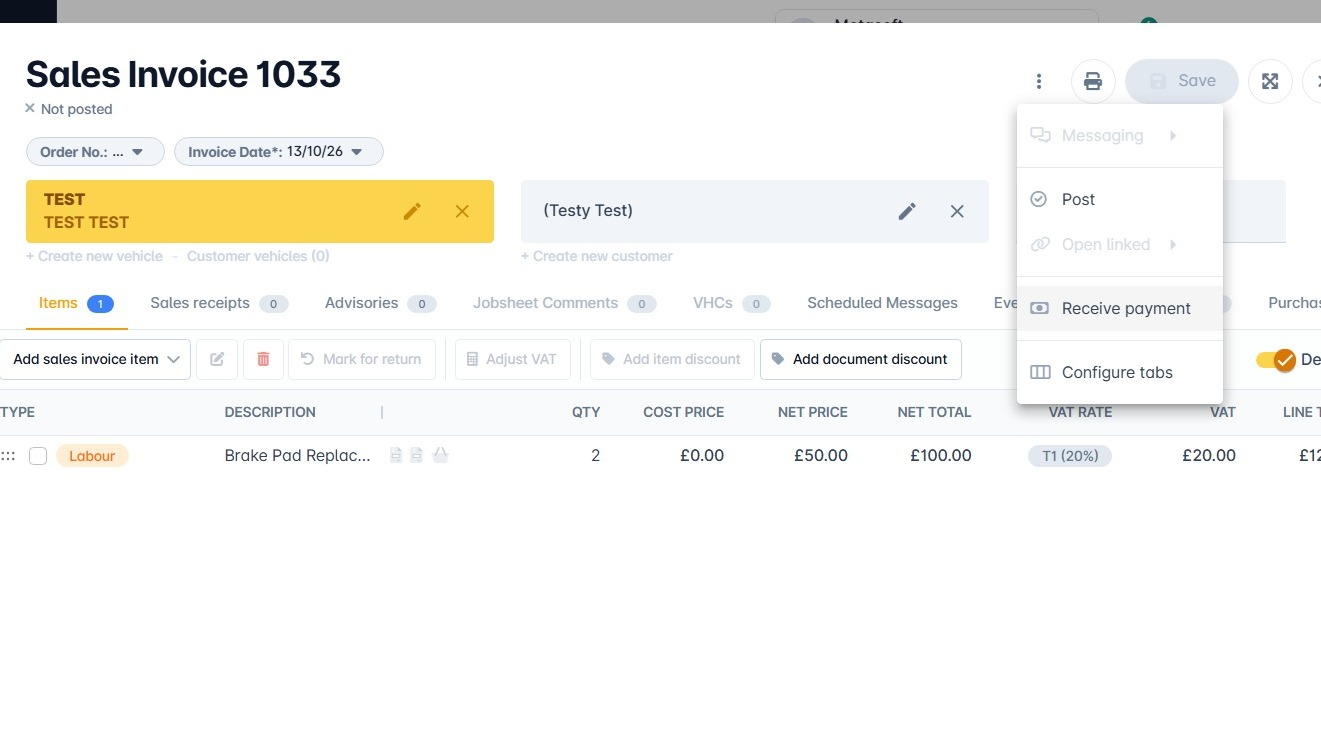Click Create new vehicle link
The width and height of the screenshot is (1321, 738).
click(x=95, y=256)
